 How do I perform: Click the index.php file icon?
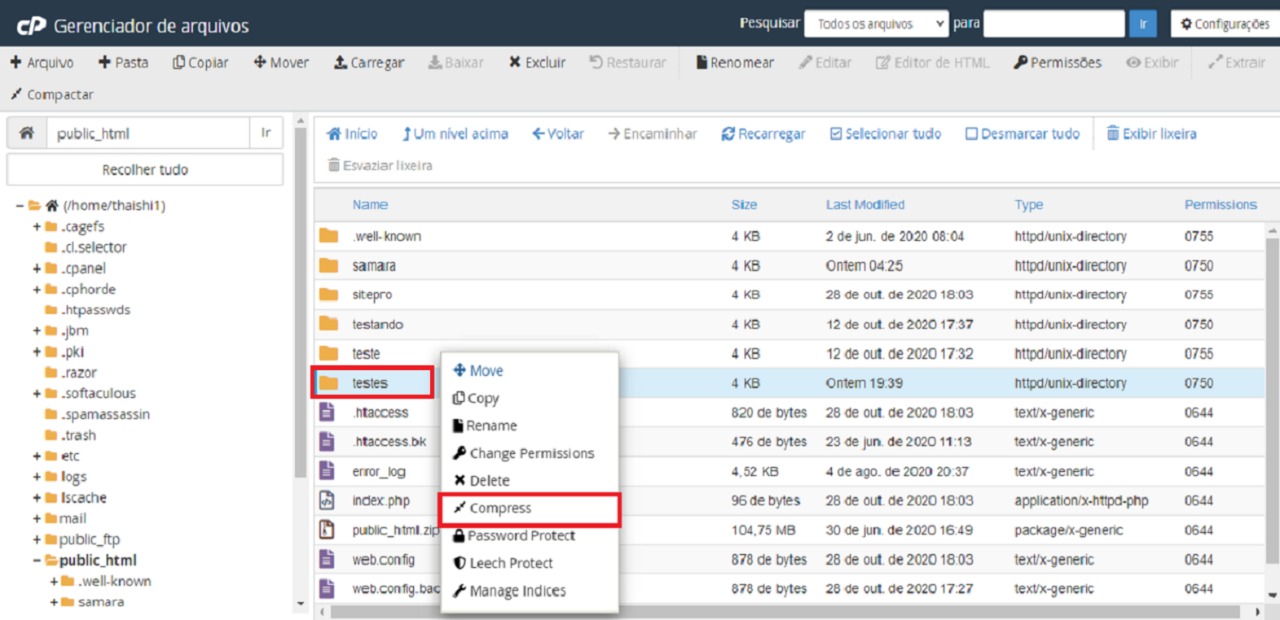pyautogui.click(x=327, y=501)
